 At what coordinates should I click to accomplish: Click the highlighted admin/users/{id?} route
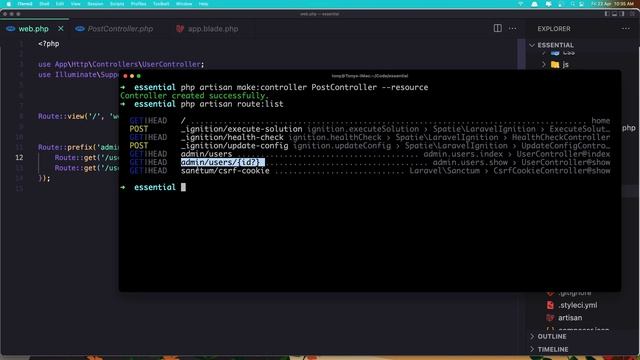[222, 162]
